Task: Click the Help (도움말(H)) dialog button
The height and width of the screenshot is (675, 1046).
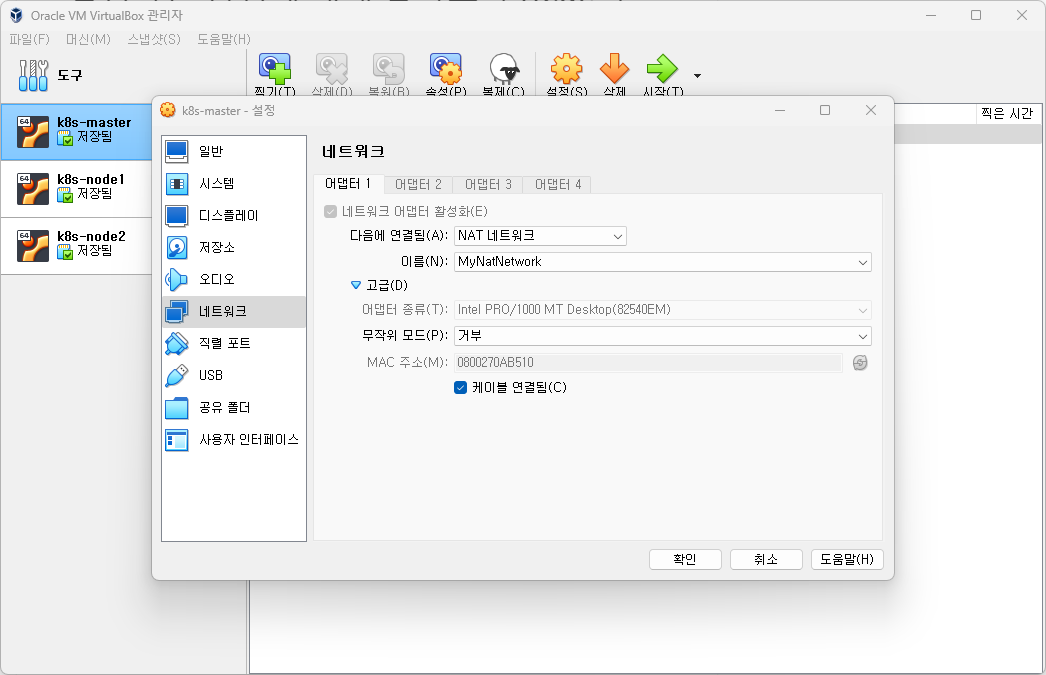Action: pos(847,560)
